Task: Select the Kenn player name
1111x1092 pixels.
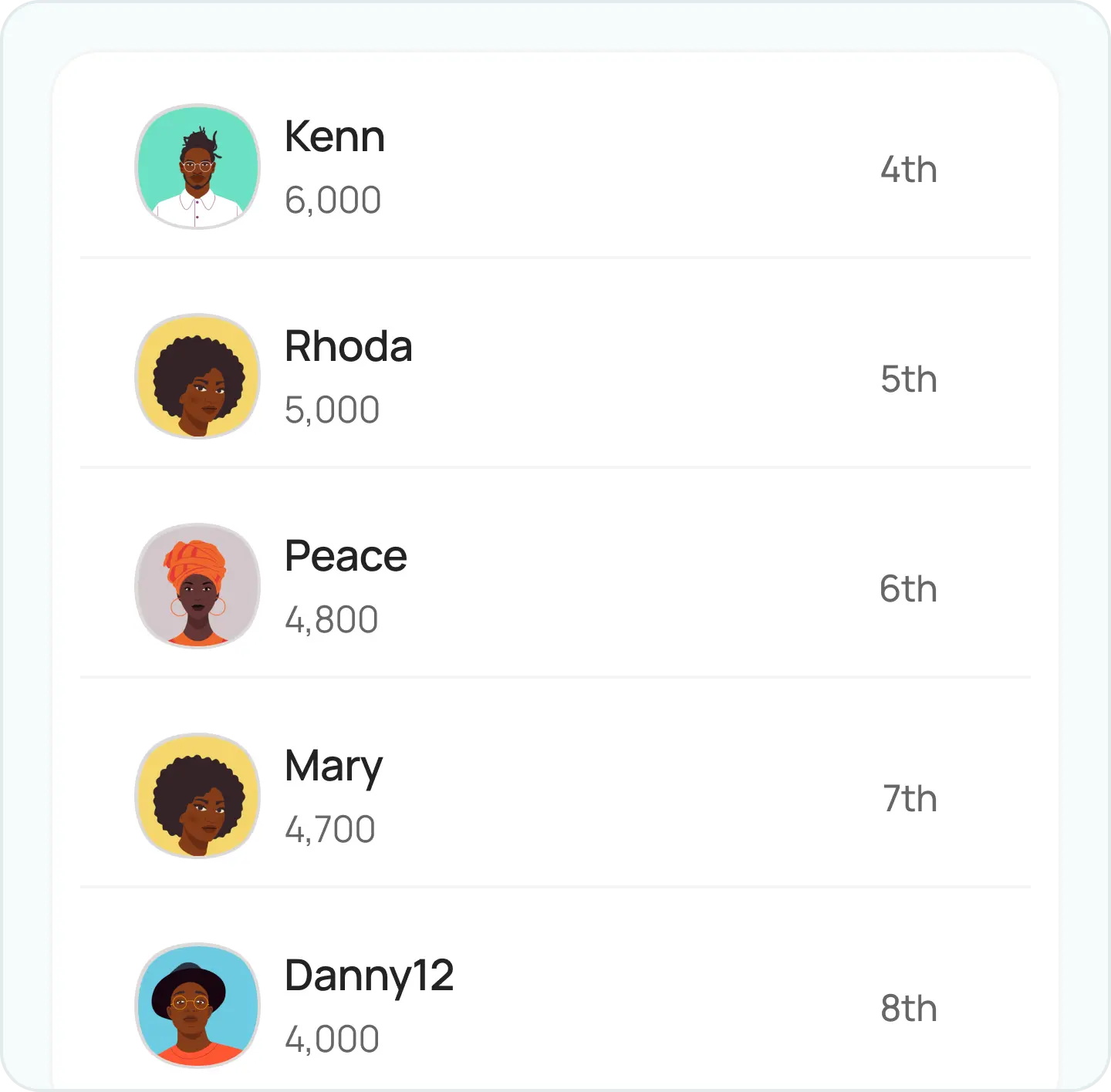Action: pos(335,136)
